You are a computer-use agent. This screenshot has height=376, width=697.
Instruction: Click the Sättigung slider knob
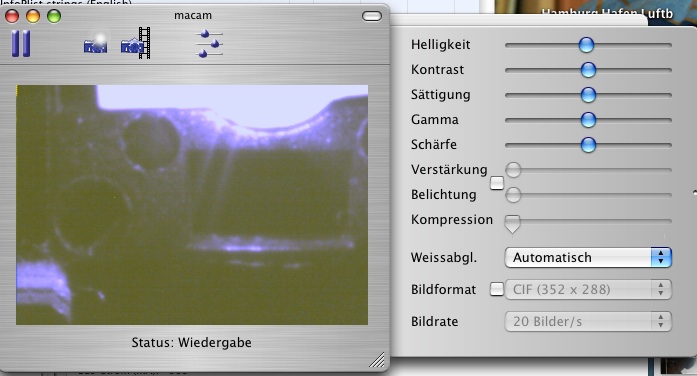[x=588, y=95]
